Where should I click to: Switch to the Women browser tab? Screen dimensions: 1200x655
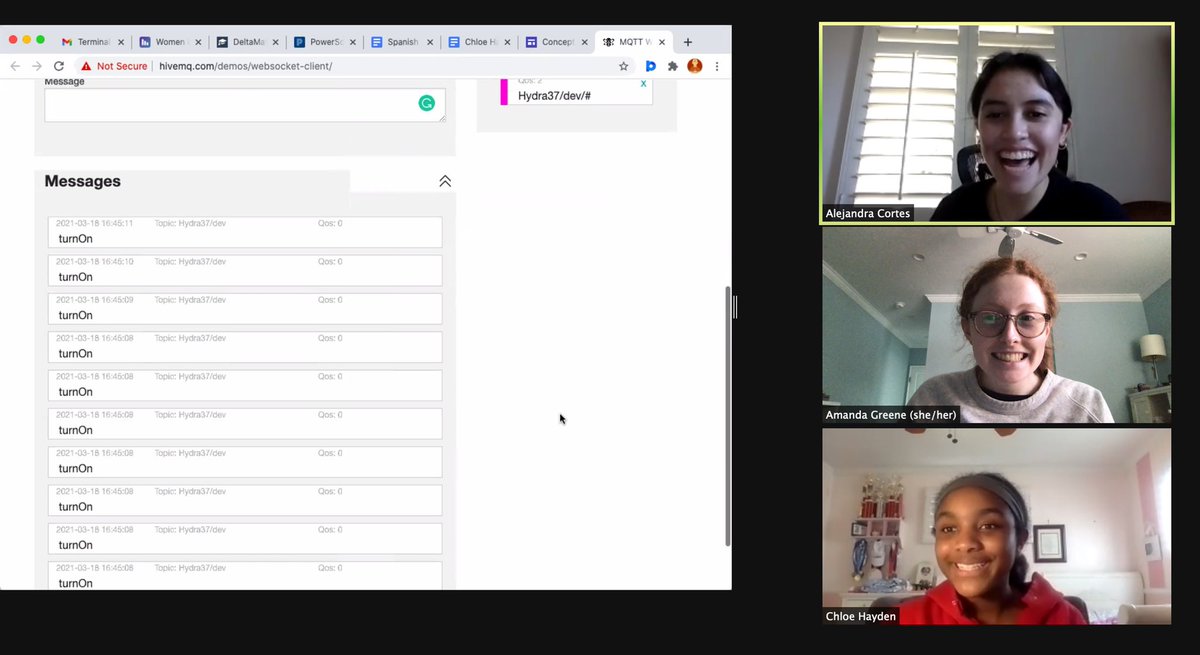click(170, 42)
